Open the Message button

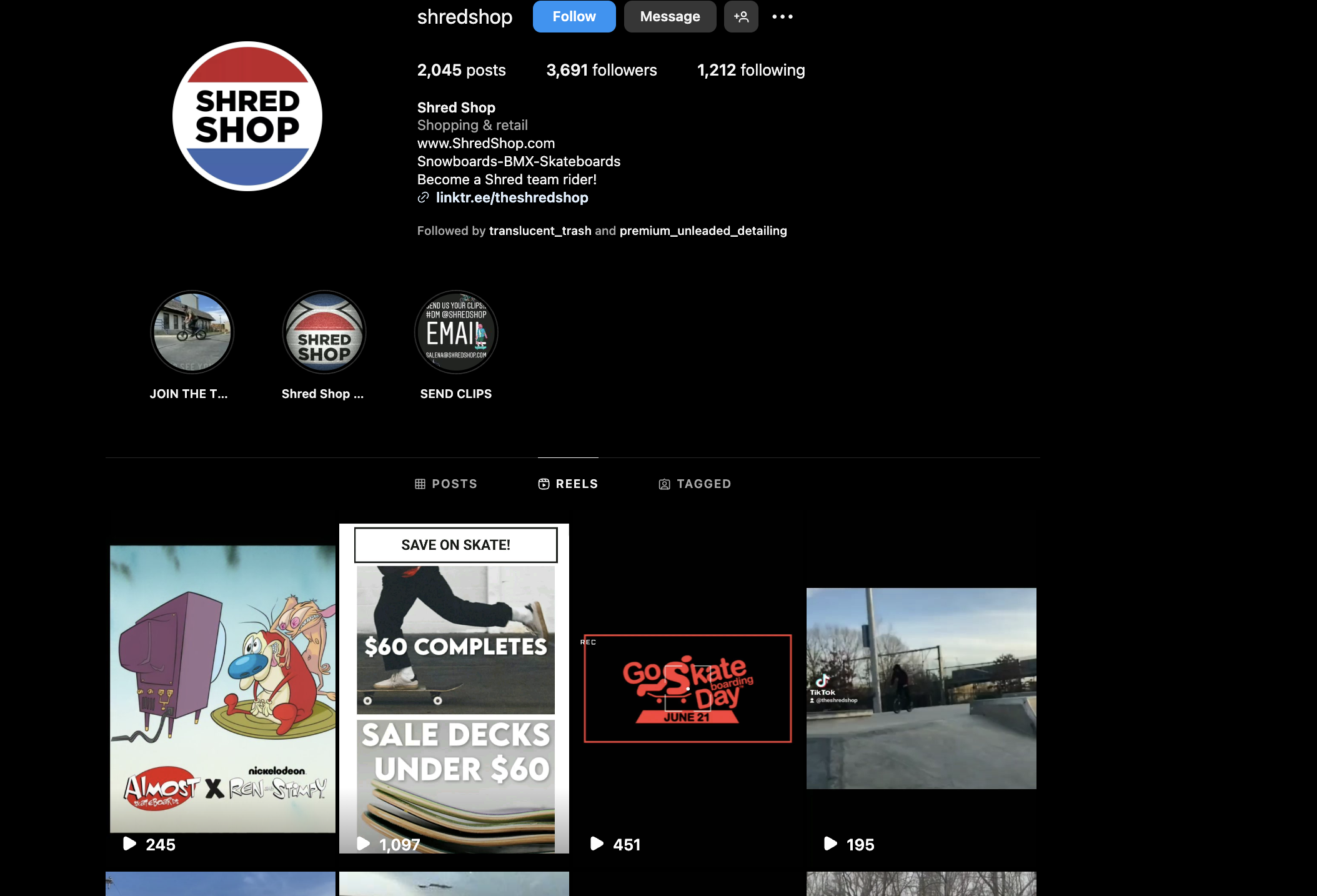coord(670,17)
